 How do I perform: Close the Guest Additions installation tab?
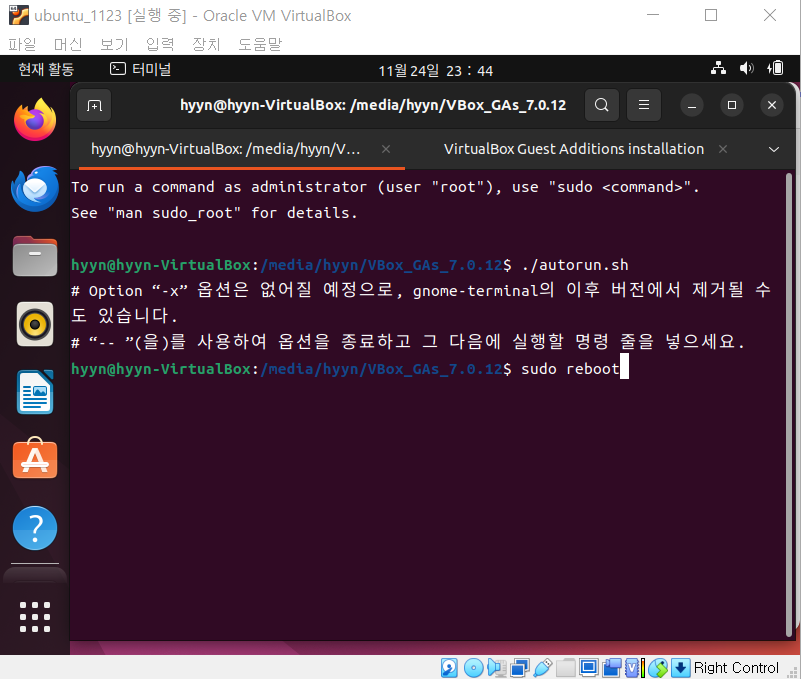(x=723, y=149)
